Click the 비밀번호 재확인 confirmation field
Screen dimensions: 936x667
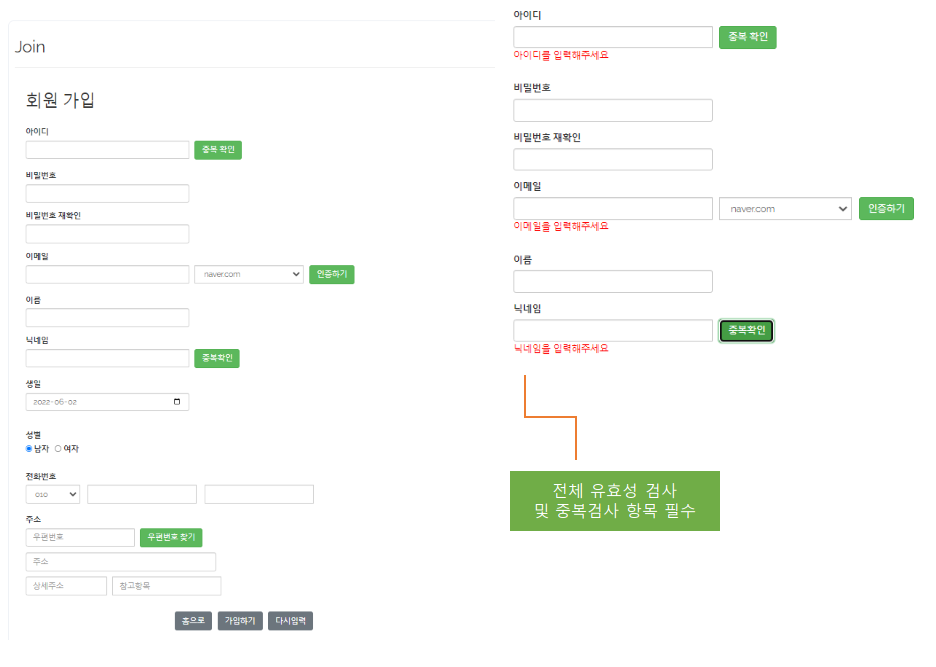(x=107, y=232)
